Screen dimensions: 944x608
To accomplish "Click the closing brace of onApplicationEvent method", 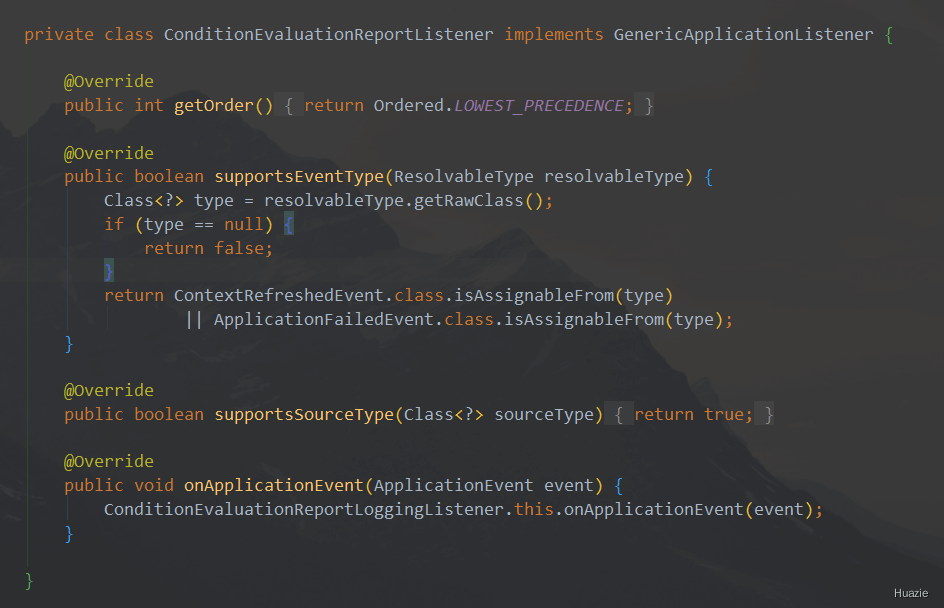I will (x=69, y=533).
